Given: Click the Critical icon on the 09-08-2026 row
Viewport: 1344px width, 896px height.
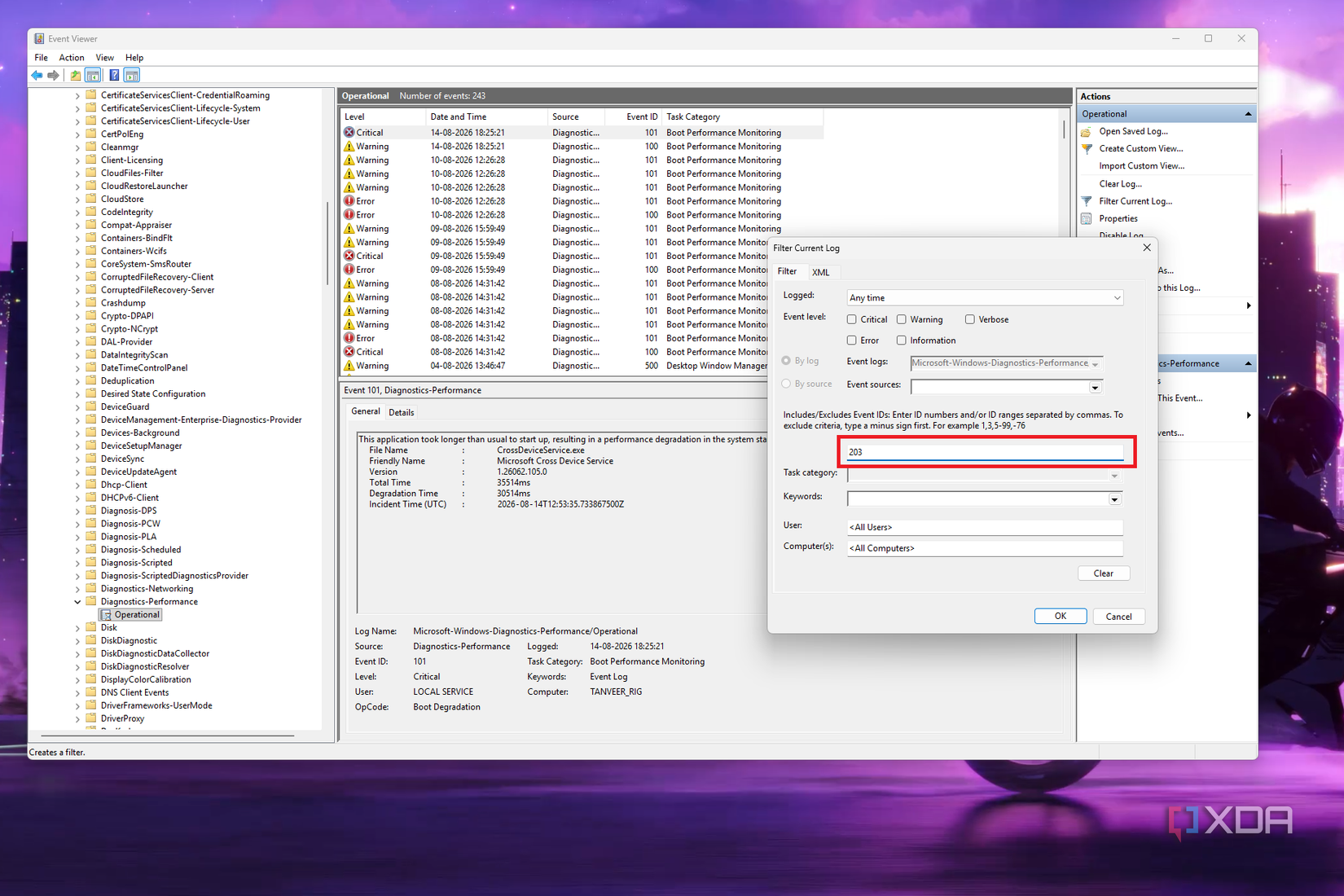Looking at the screenshot, I should (349, 256).
